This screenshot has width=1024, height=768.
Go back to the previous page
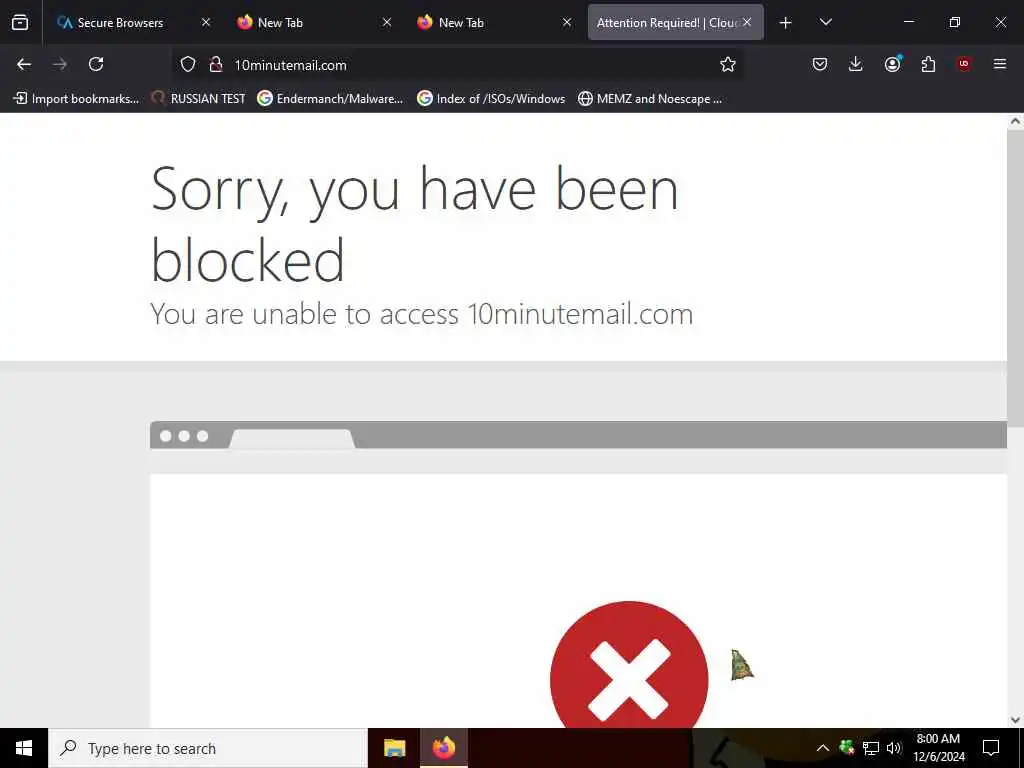(24, 64)
